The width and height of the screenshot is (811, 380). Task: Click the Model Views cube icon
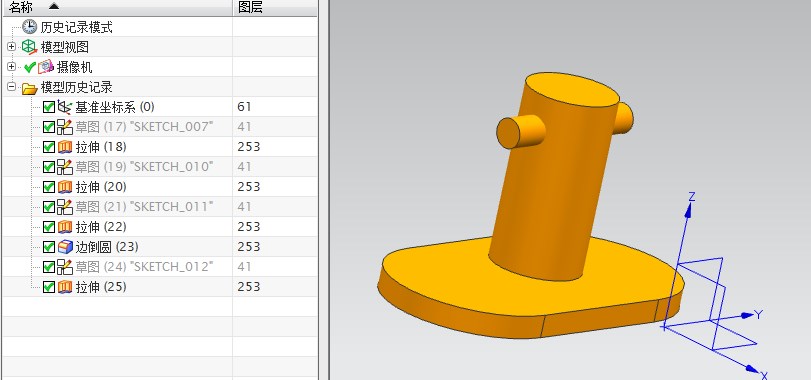pyautogui.click(x=29, y=47)
